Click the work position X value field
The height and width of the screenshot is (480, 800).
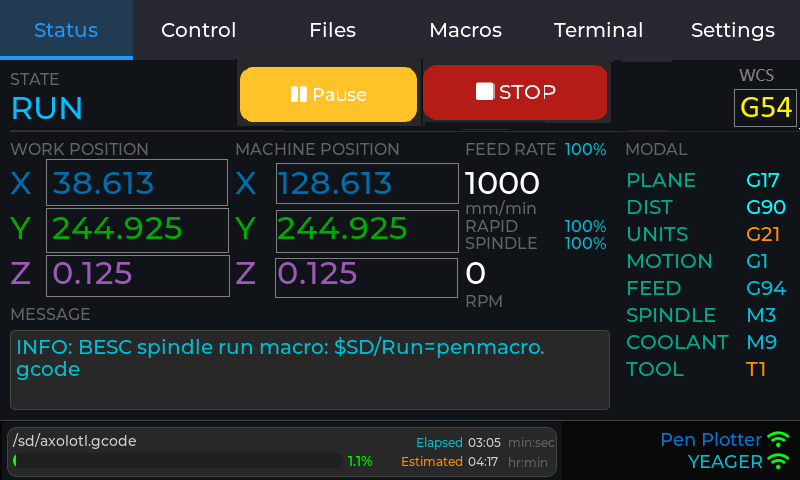[137, 183]
